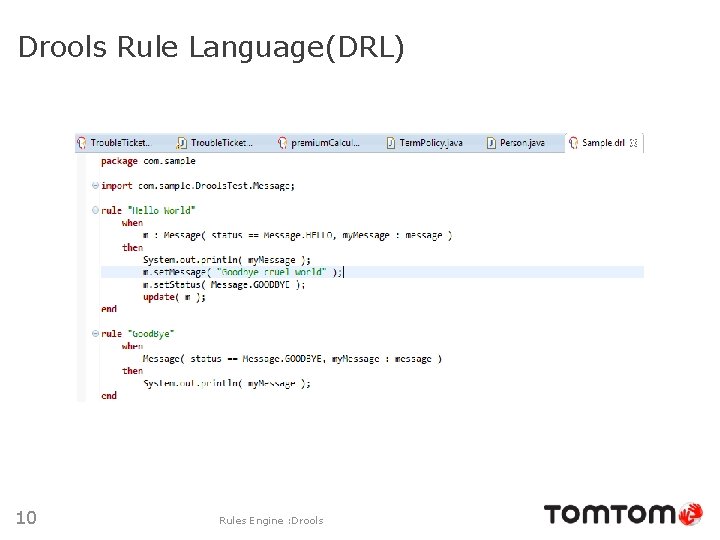Image resolution: width=720 pixels, height=540 pixels.
Task: Click the "Rules Engine :Drools" footer text
Action: tap(271, 520)
